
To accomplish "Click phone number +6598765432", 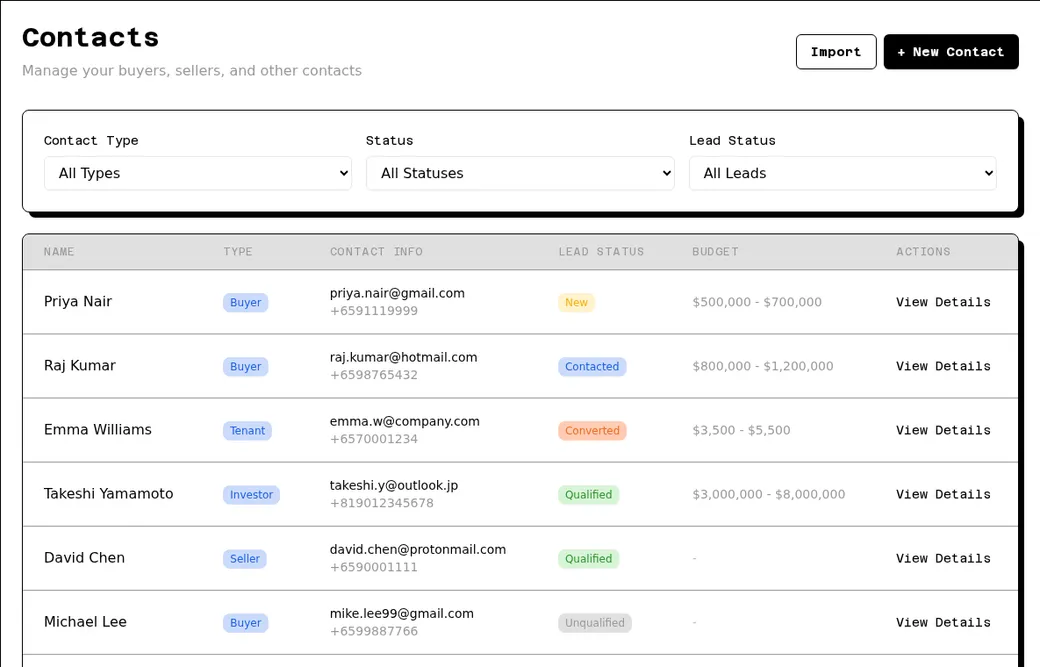I will click(x=374, y=375).
